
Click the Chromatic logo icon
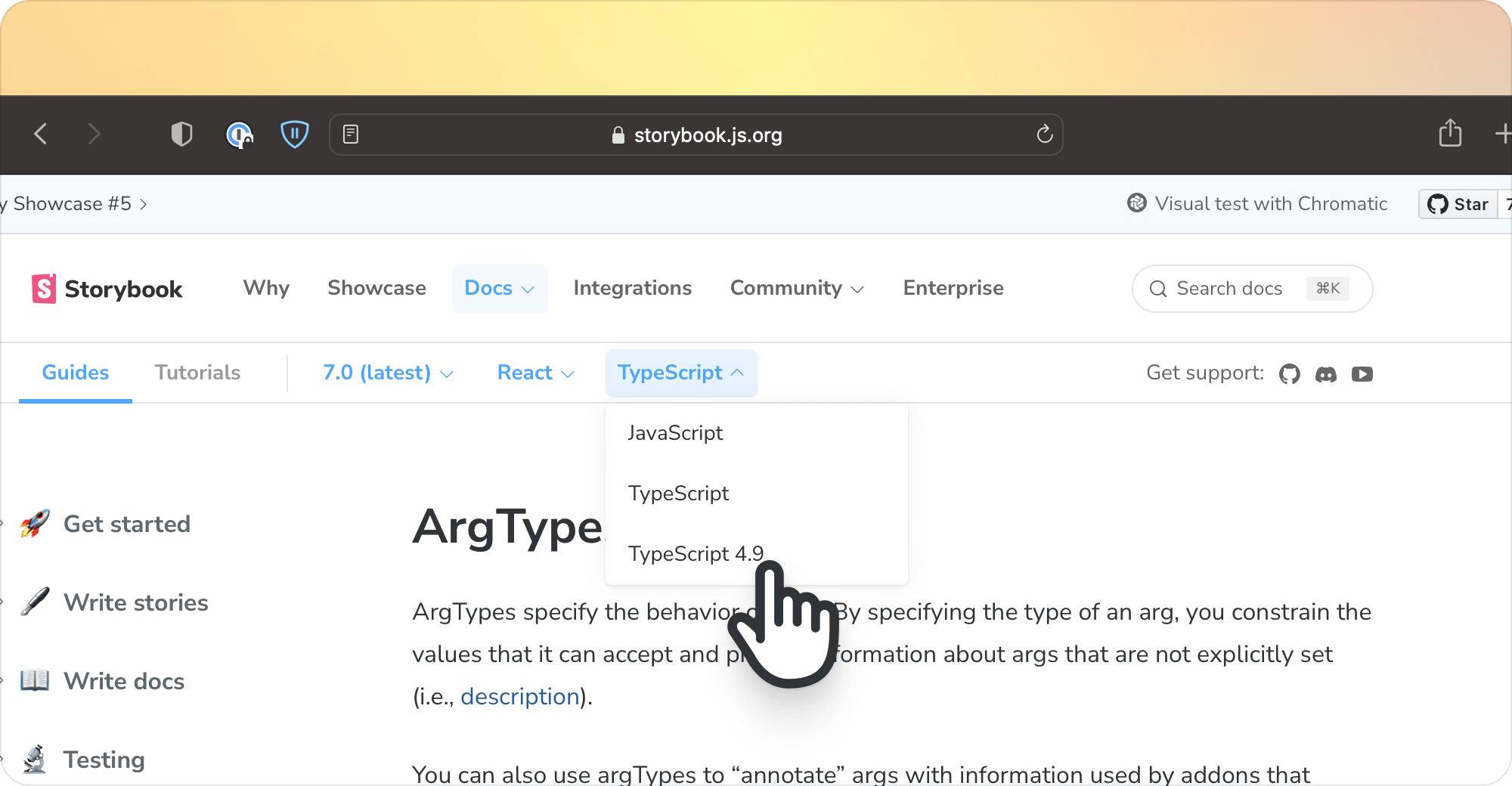(1136, 203)
